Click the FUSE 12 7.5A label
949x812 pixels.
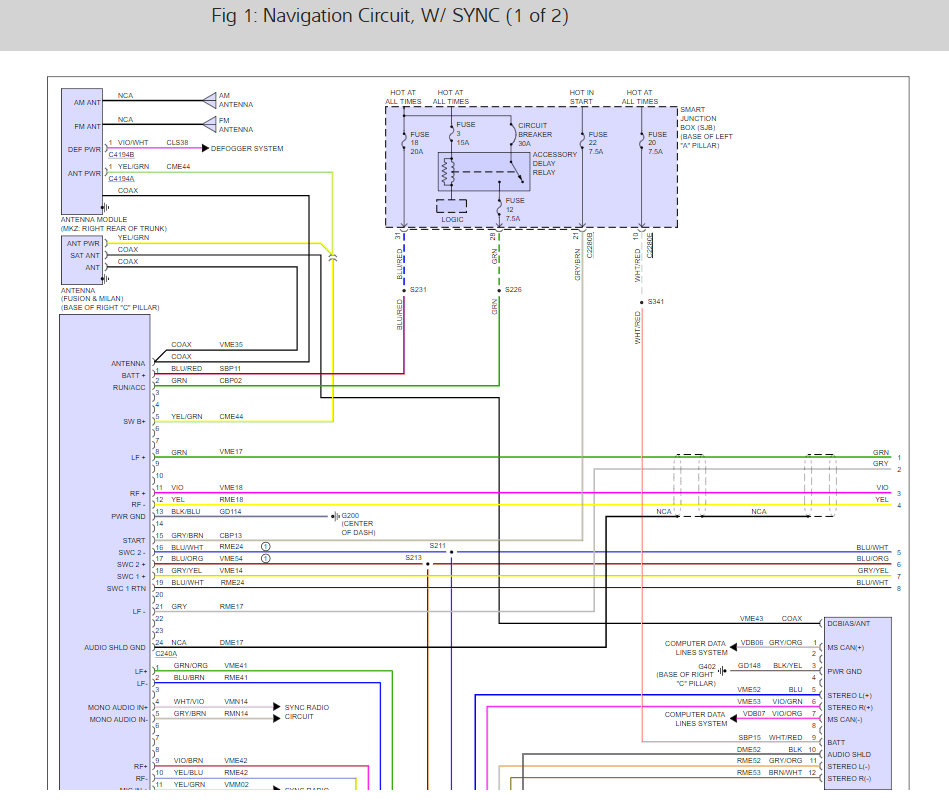click(x=515, y=209)
